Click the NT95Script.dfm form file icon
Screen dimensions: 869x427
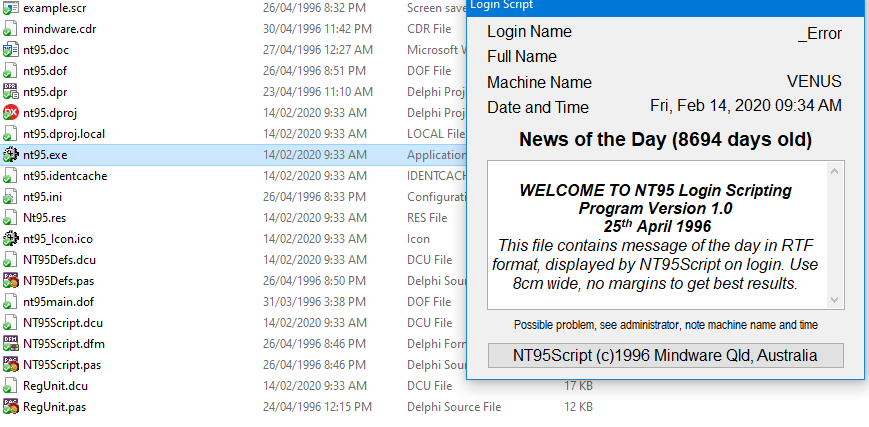pyautogui.click(x=11, y=344)
